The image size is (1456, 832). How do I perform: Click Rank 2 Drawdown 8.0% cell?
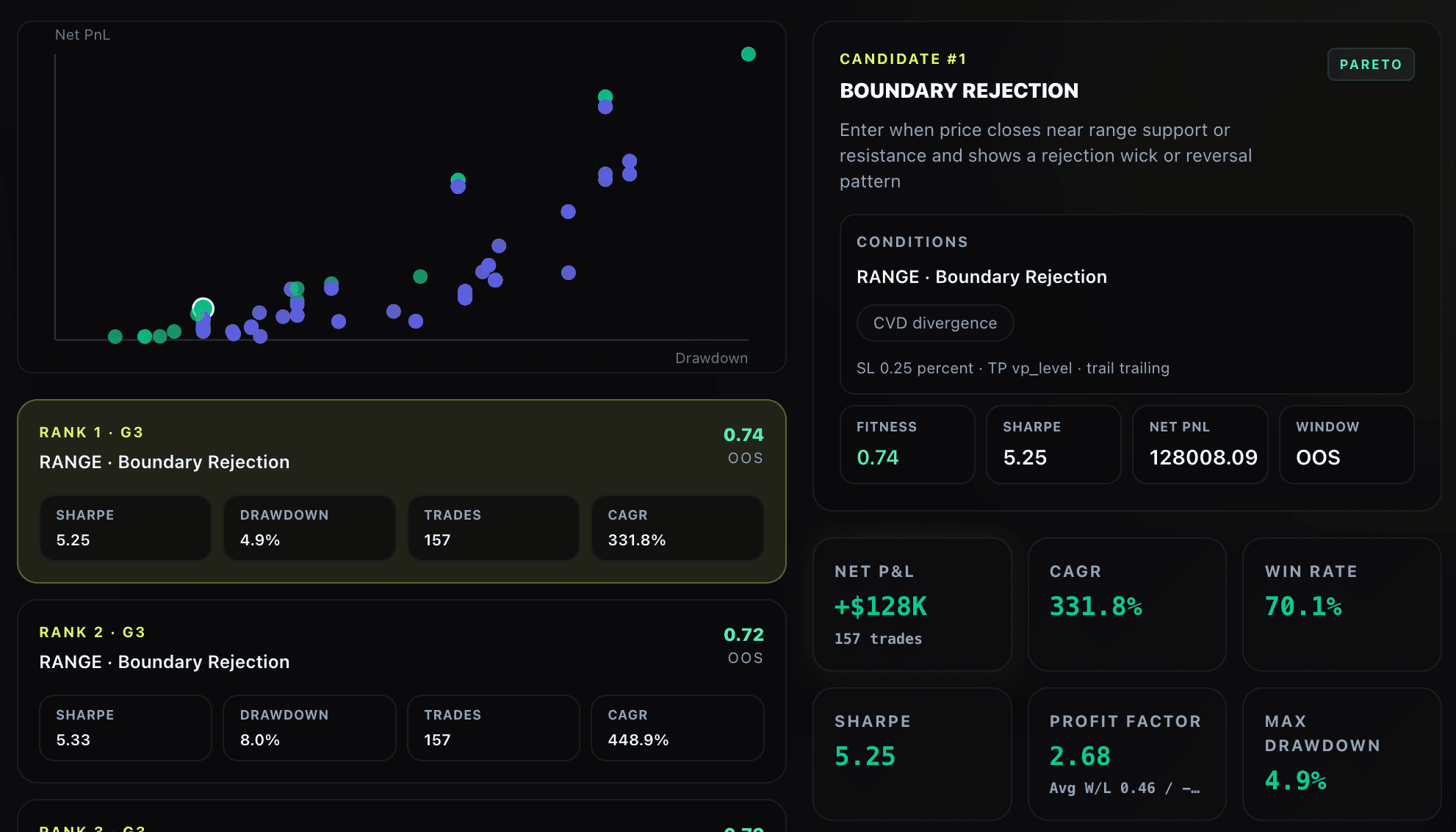click(x=309, y=728)
